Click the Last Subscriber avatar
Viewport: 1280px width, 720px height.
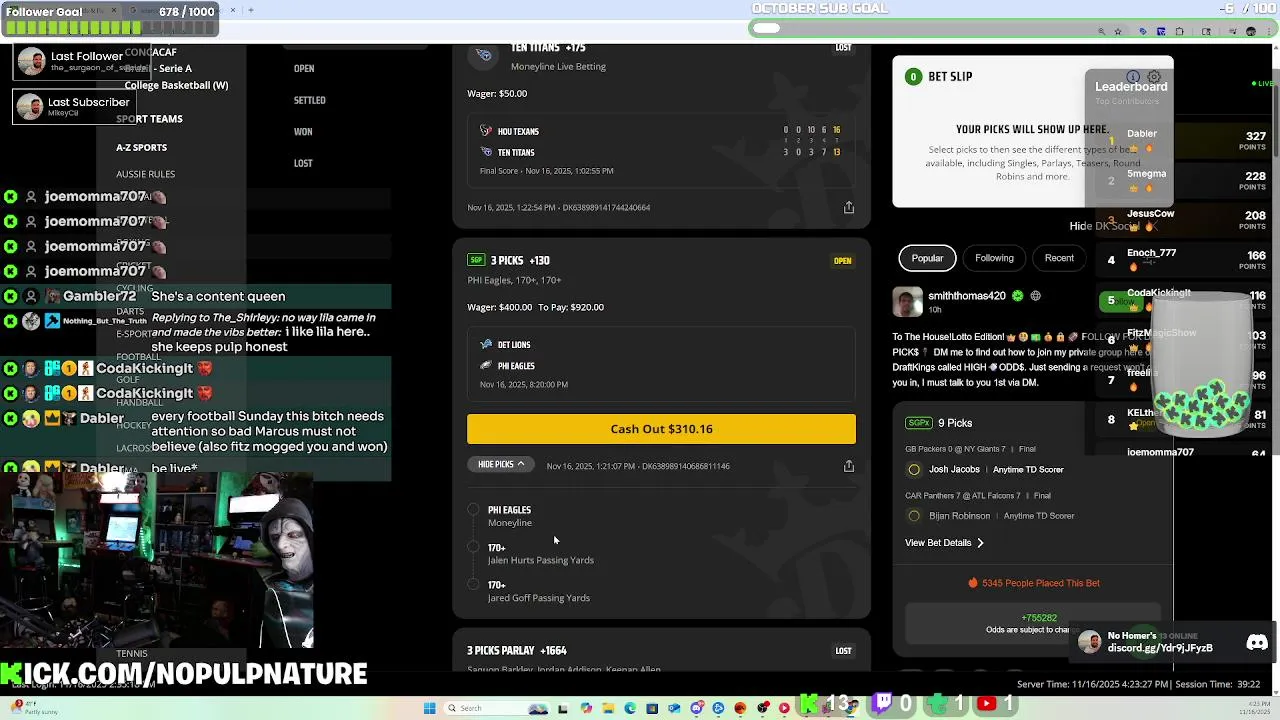click(x=30, y=106)
